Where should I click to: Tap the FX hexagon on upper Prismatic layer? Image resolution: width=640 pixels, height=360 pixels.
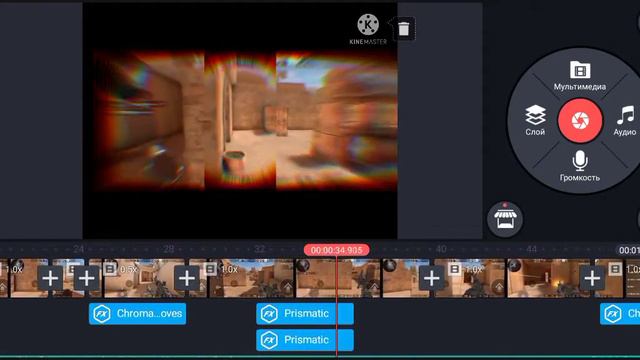(269, 314)
